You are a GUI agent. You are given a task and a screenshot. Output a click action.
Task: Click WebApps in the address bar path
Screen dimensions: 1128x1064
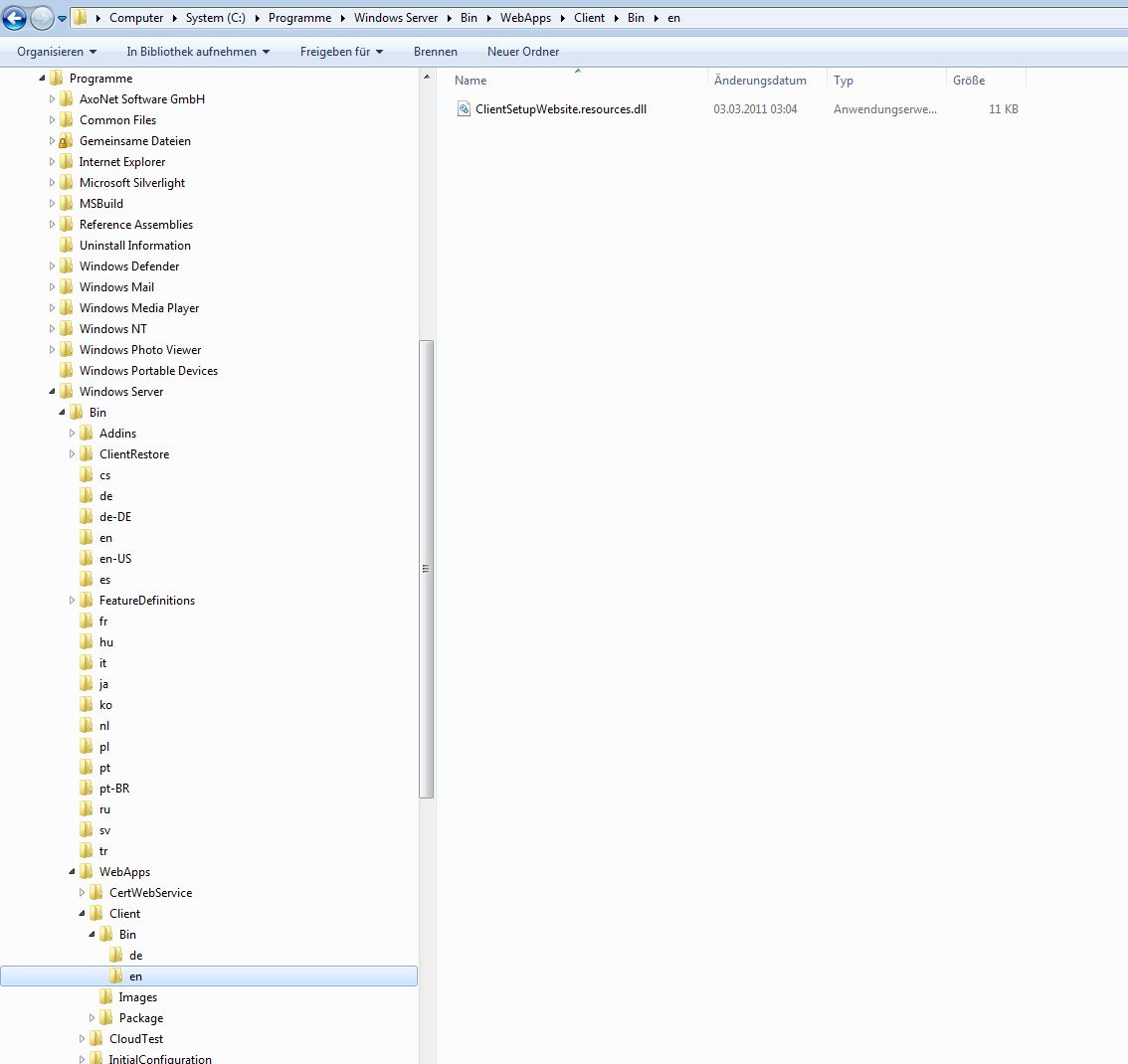click(x=524, y=18)
